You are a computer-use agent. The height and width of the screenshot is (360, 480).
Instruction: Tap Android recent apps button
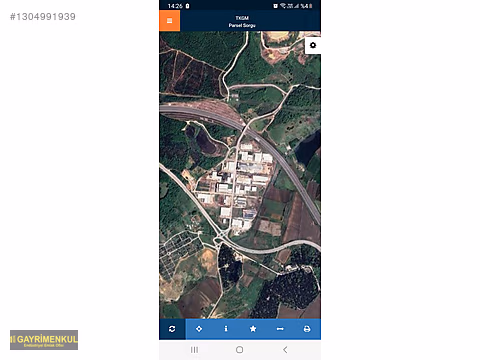[194, 350]
